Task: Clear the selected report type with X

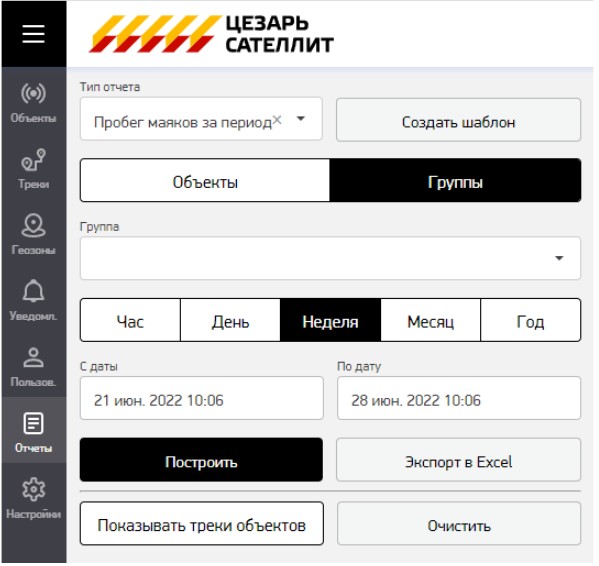Action: tap(278, 120)
